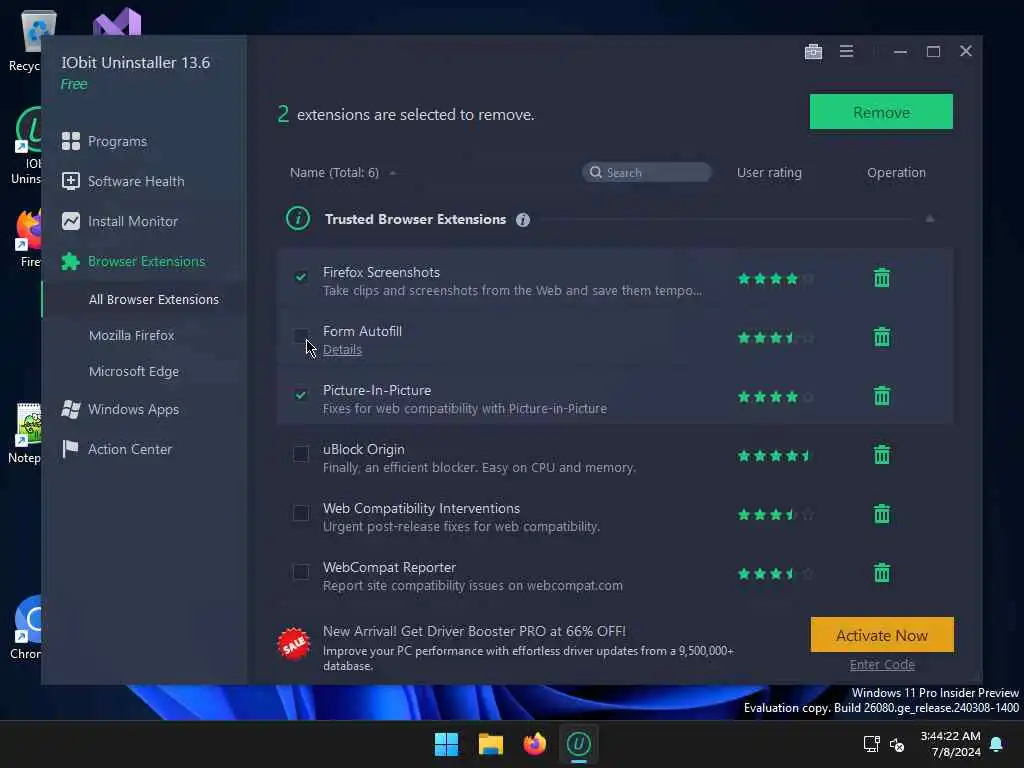The image size is (1024, 768).
Task: Click the Operation column header
Action: click(896, 172)
